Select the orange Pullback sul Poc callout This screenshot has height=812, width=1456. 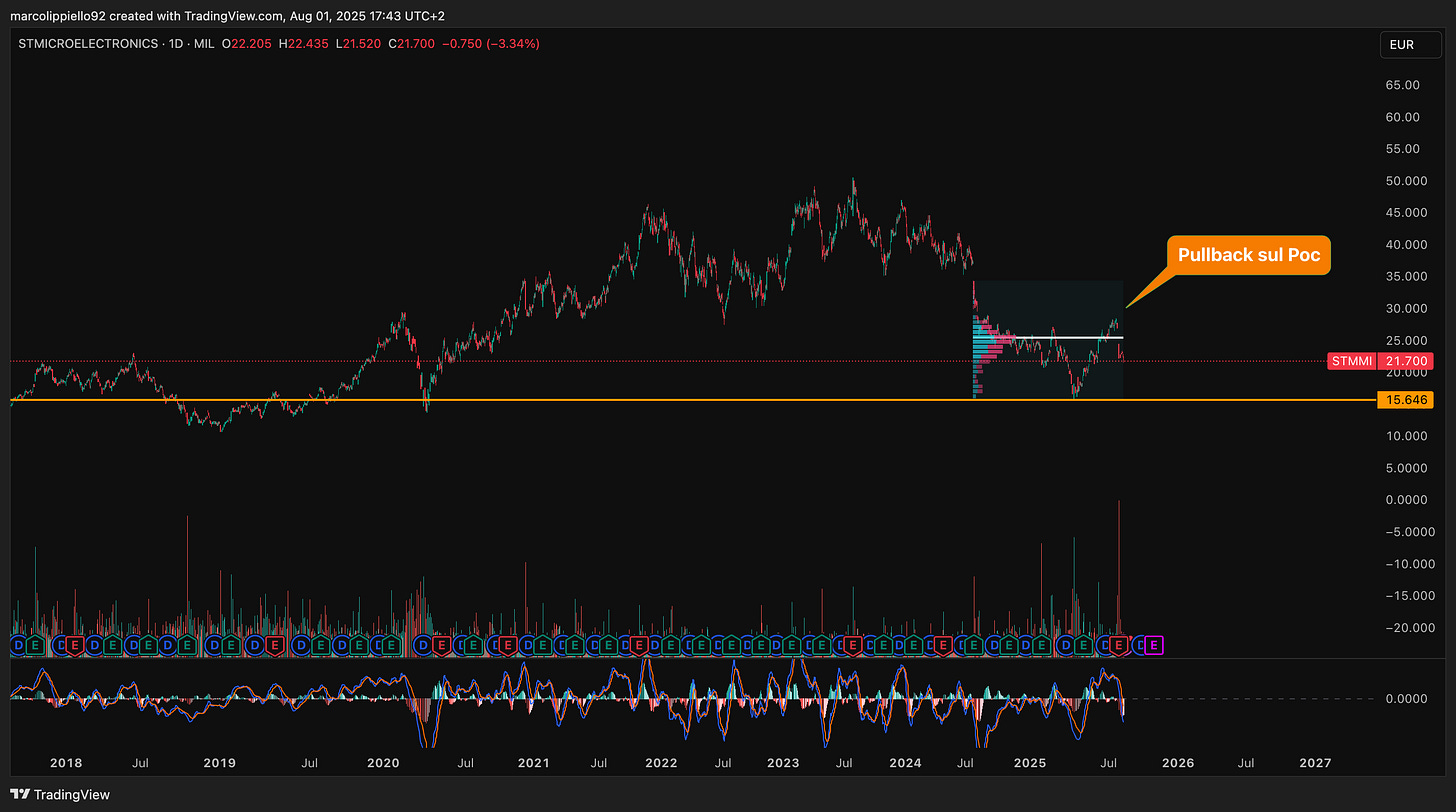[x=1248, y=255]
